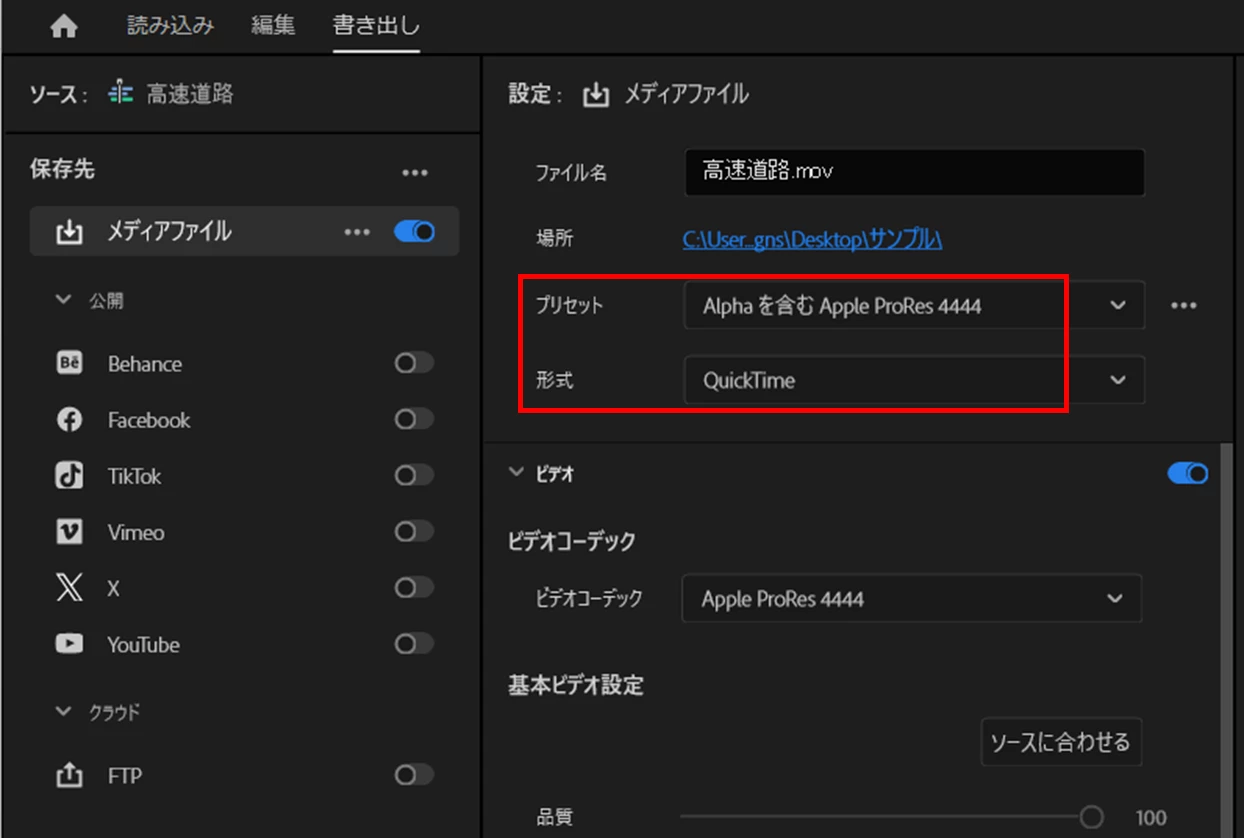Collapse the ビデオ section

(x=516, y=473)
